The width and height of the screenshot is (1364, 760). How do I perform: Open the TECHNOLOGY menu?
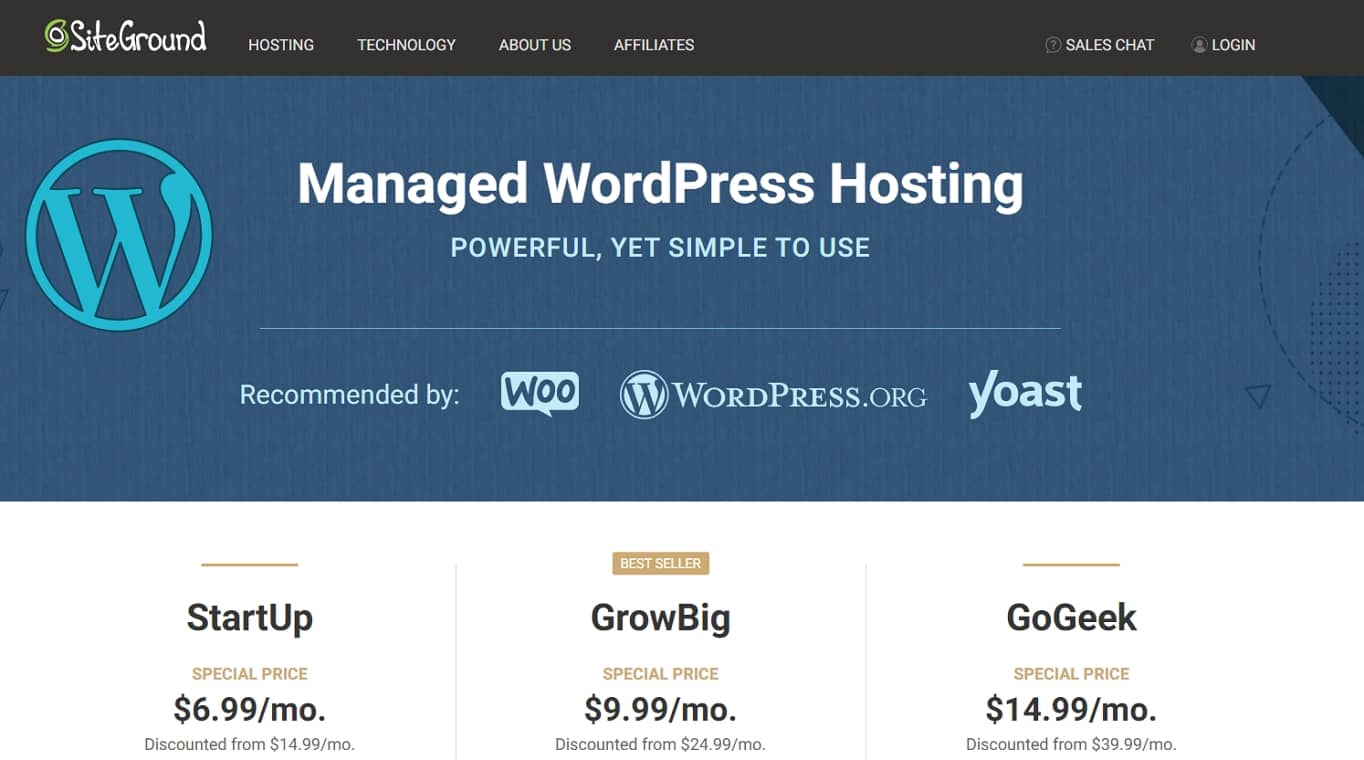click(x=406, y=45)
